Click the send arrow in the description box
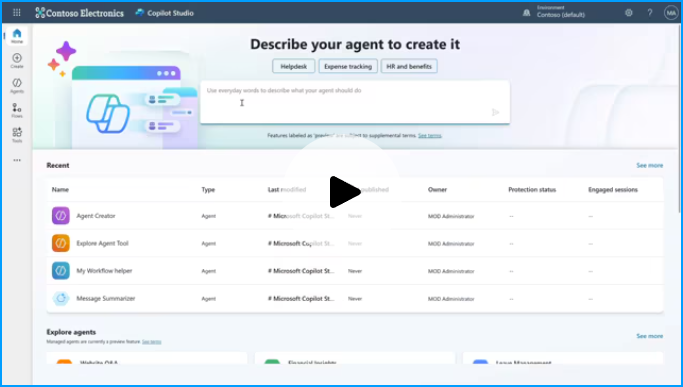Screen dimensions: 683x387 click(495, 112)
